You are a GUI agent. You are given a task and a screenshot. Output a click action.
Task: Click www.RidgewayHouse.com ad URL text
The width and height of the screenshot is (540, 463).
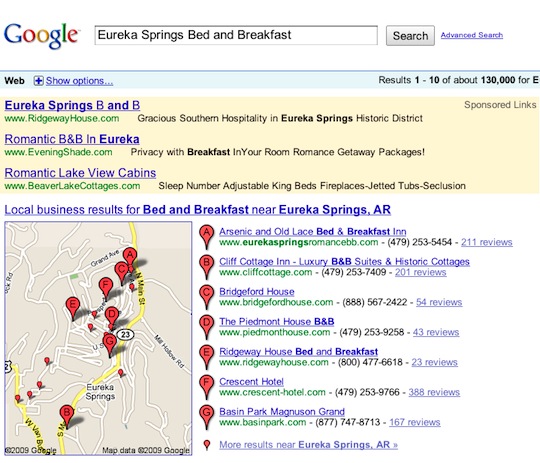point(62,119)
